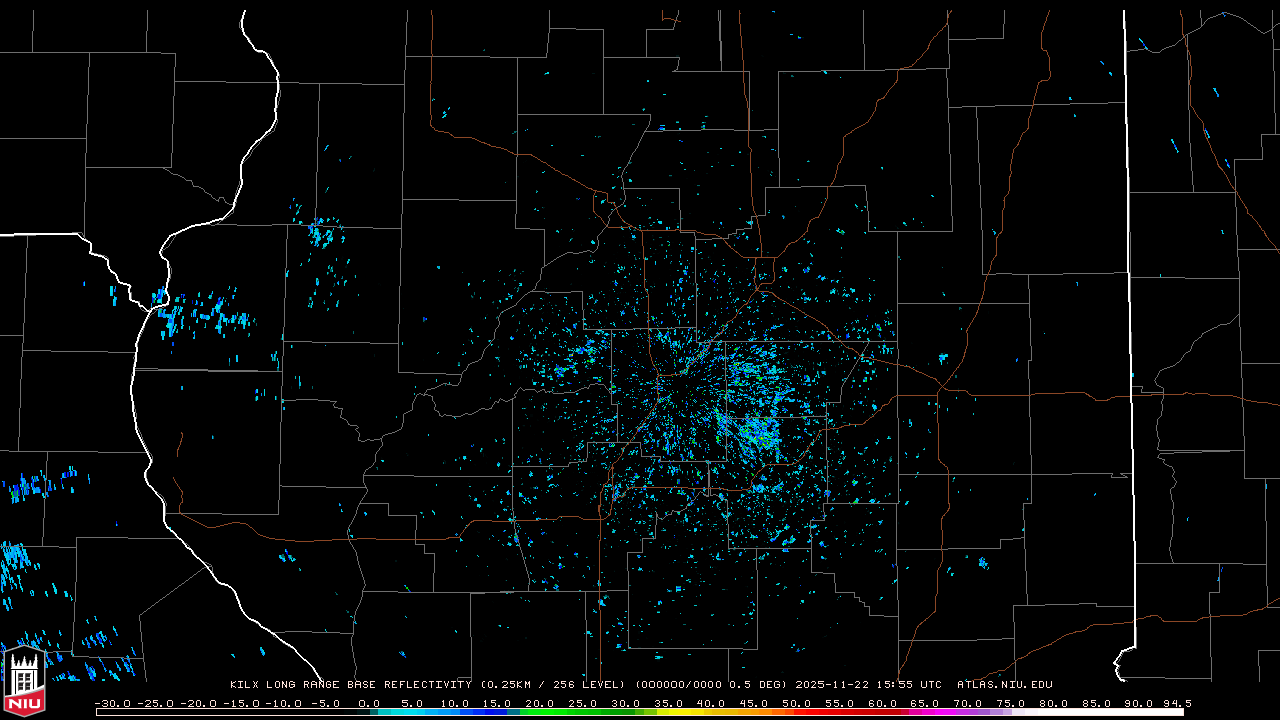
Task: Click the -30.0 scale label
Action: click(x=112, y=703)
